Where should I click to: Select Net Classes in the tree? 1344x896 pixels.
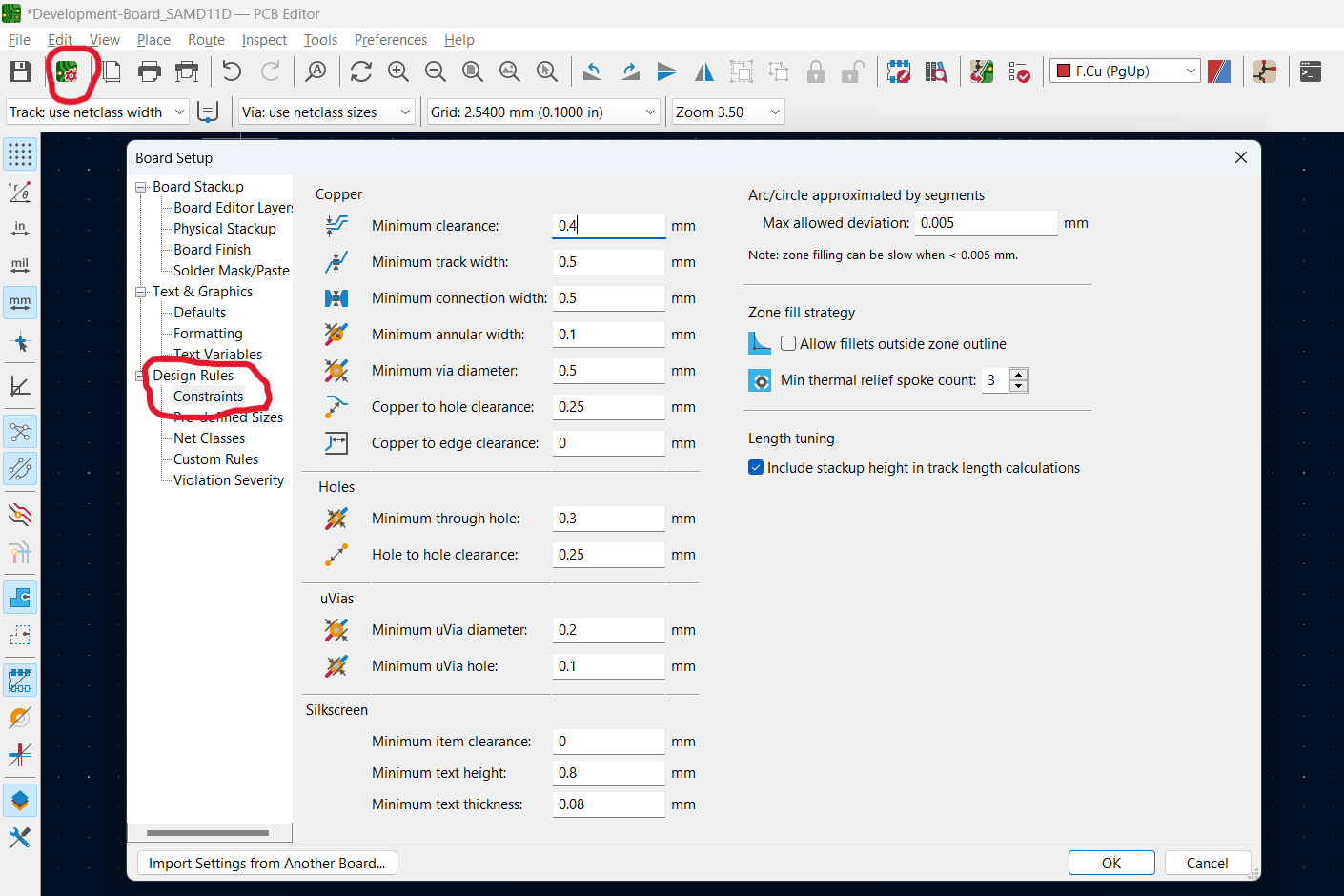pyautogui.click(x=210, y=438)
